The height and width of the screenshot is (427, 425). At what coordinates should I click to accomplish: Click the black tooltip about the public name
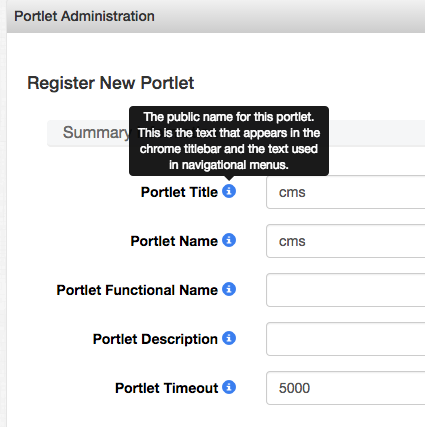[x=229, y=141]
